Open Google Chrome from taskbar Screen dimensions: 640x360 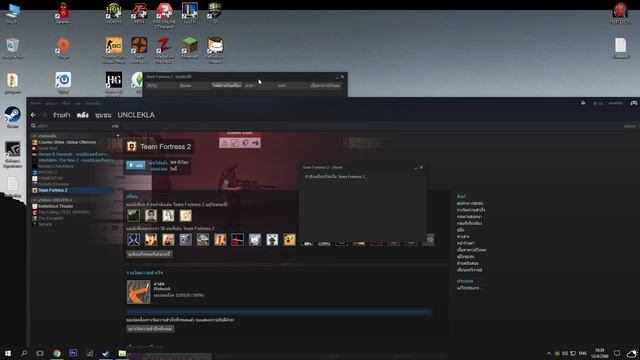pyautogui.click(x=57, y=353)
